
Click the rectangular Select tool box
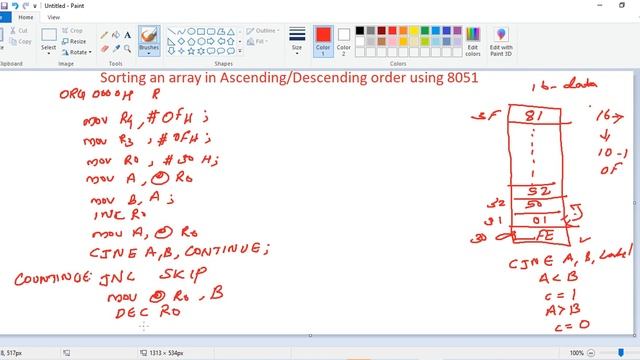49,35
